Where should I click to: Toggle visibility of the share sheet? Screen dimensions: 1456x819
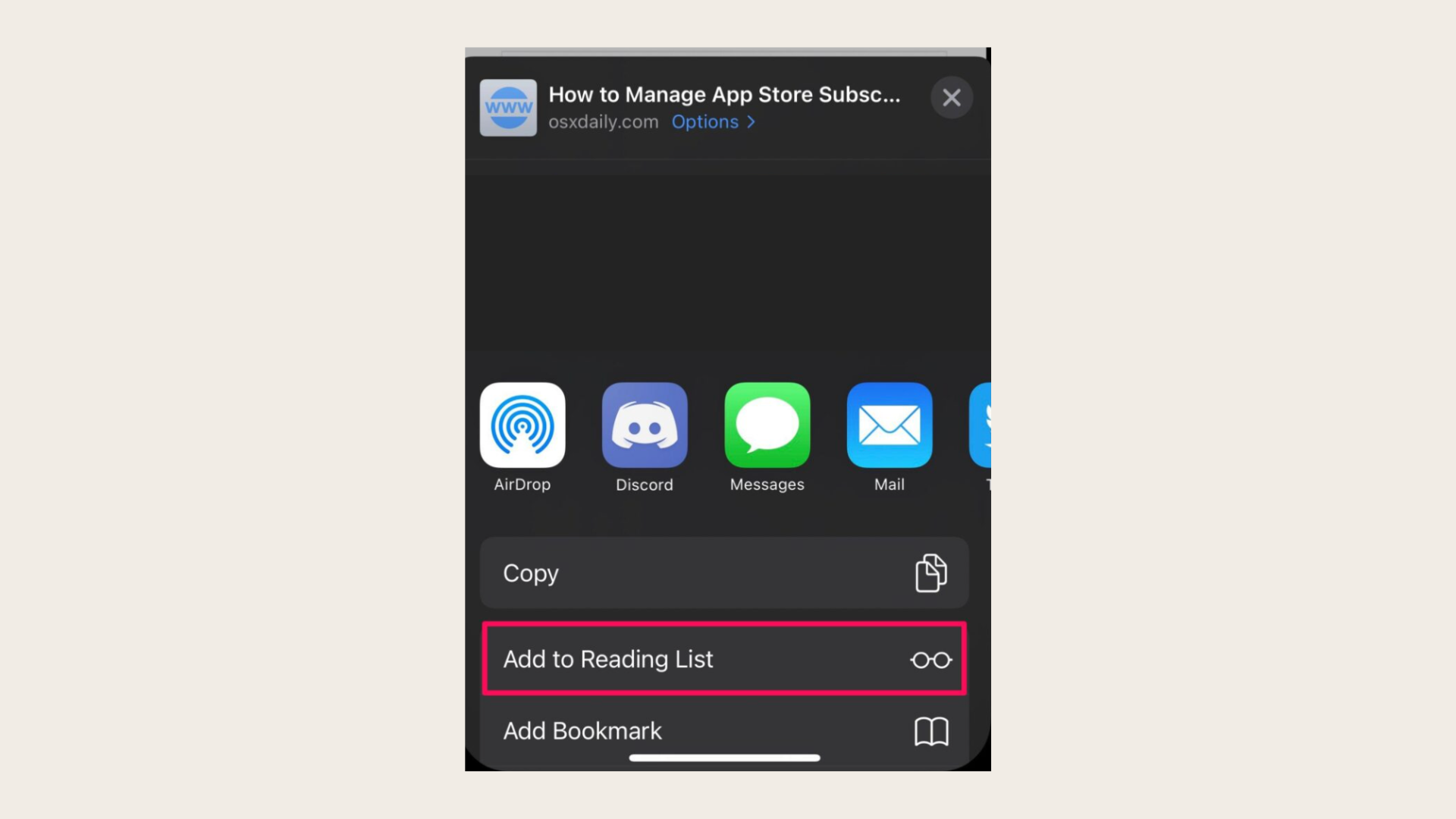point(951,97)
